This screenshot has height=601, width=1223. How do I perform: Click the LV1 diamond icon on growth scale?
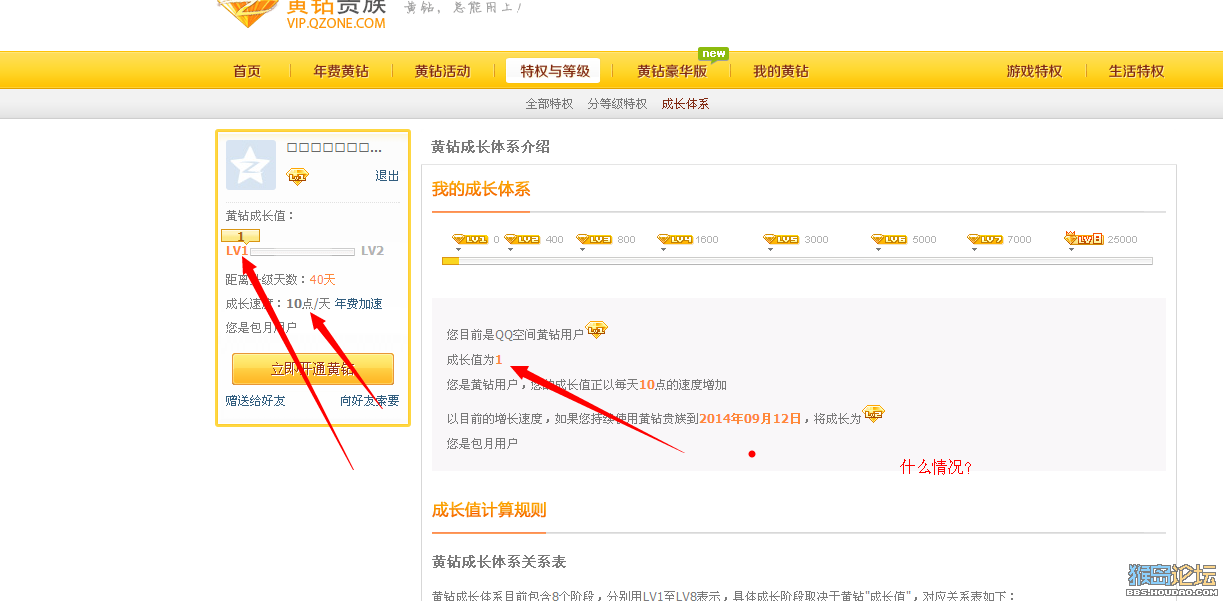[x=469, y=240]
